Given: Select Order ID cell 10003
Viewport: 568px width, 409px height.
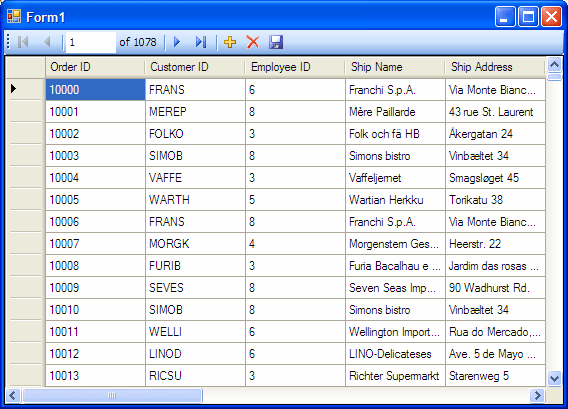Looking at the screenshot, I should [x=95, y=155].
